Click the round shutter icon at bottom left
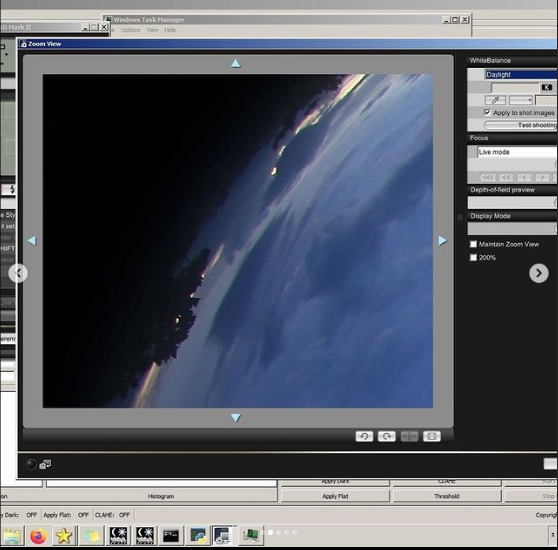 31,464
